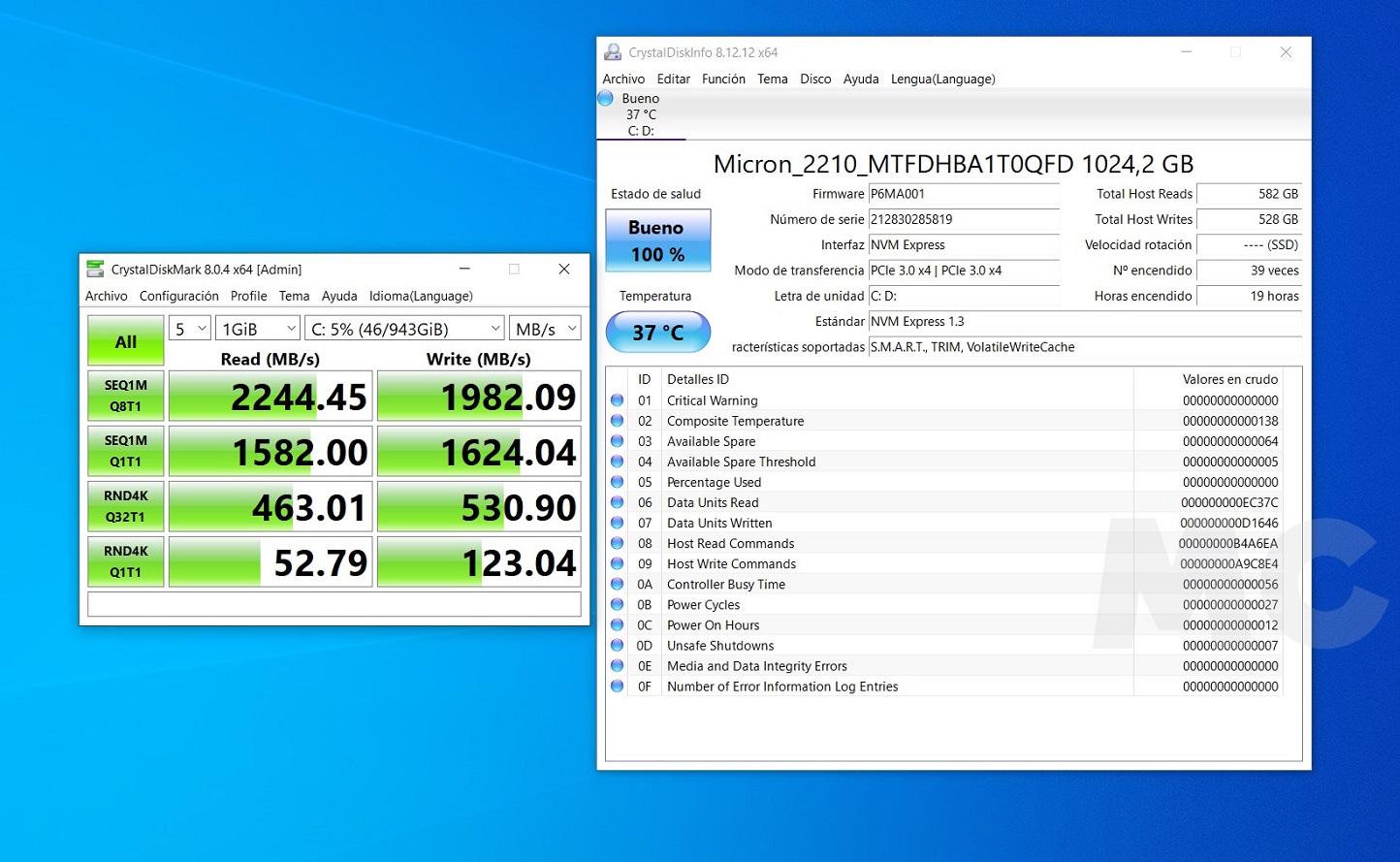Run all benchmarks with the All button
Viewport: 1400px width, 862px height.
pos(126,341)
